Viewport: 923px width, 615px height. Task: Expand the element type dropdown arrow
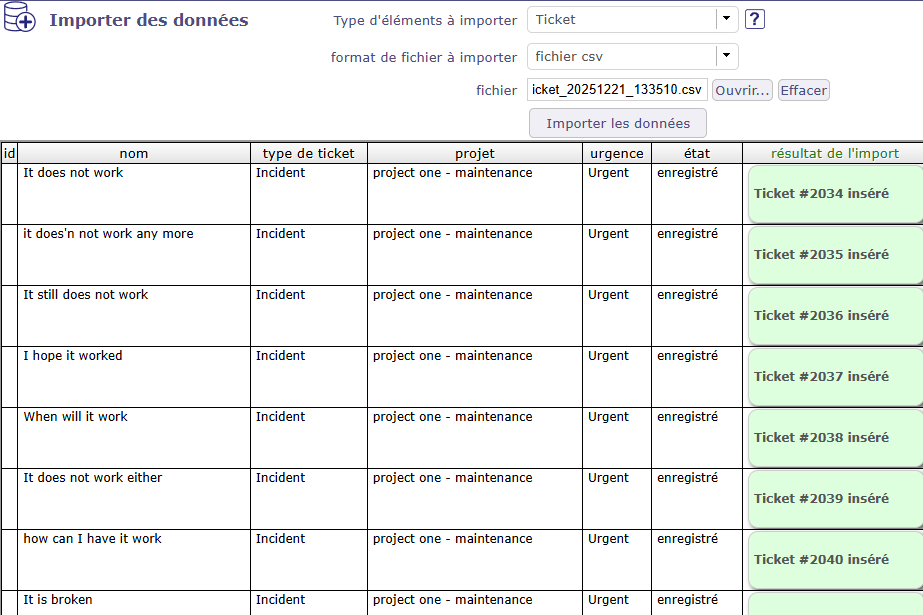pyautogui.click(x=727, y=19)
